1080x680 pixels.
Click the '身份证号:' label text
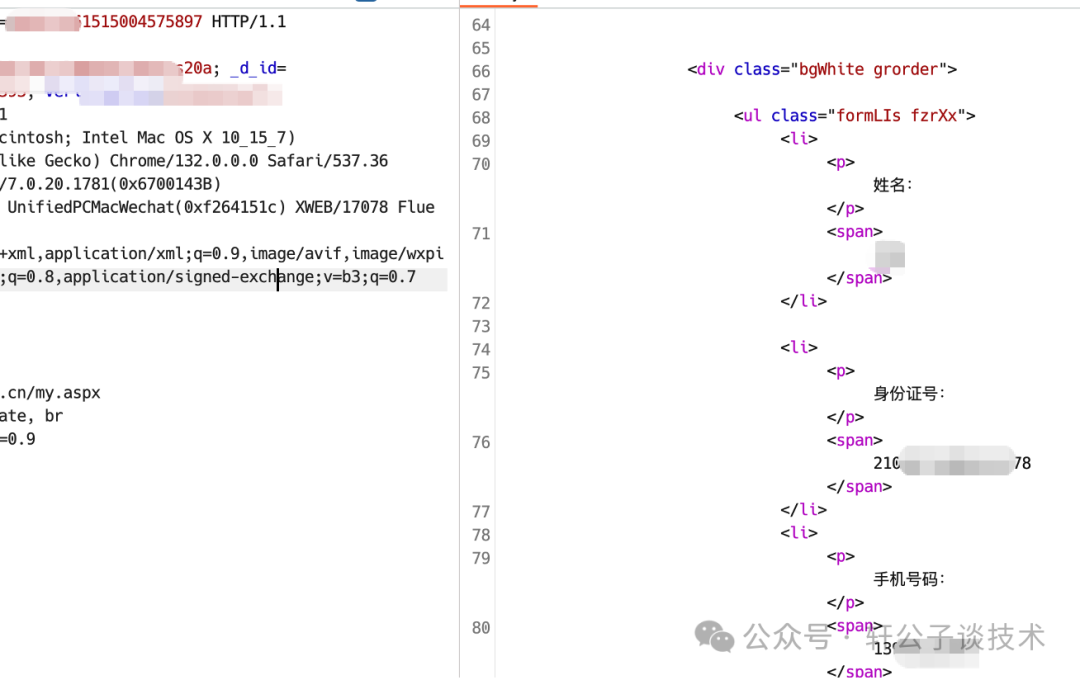click(909, 393)
